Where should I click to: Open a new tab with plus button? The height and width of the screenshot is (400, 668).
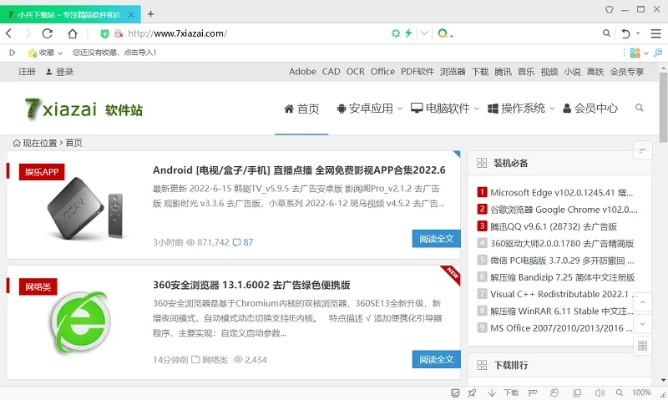tap(151, 14)
